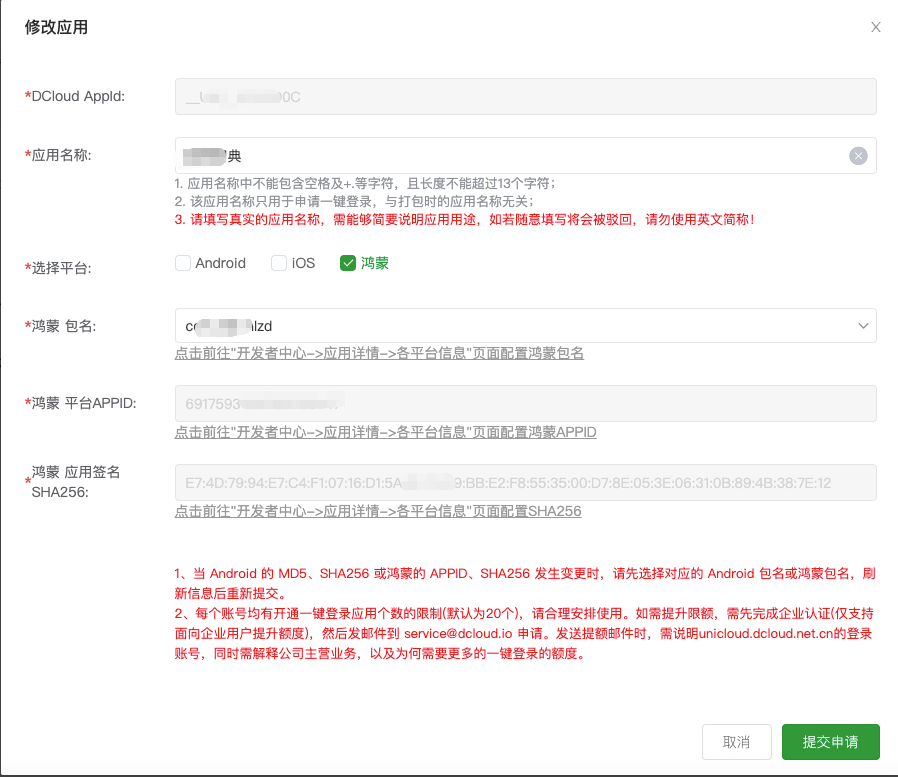
Task: Expand the 鸿蒙 包名 dropdown arrow
Action: (863, 326)
